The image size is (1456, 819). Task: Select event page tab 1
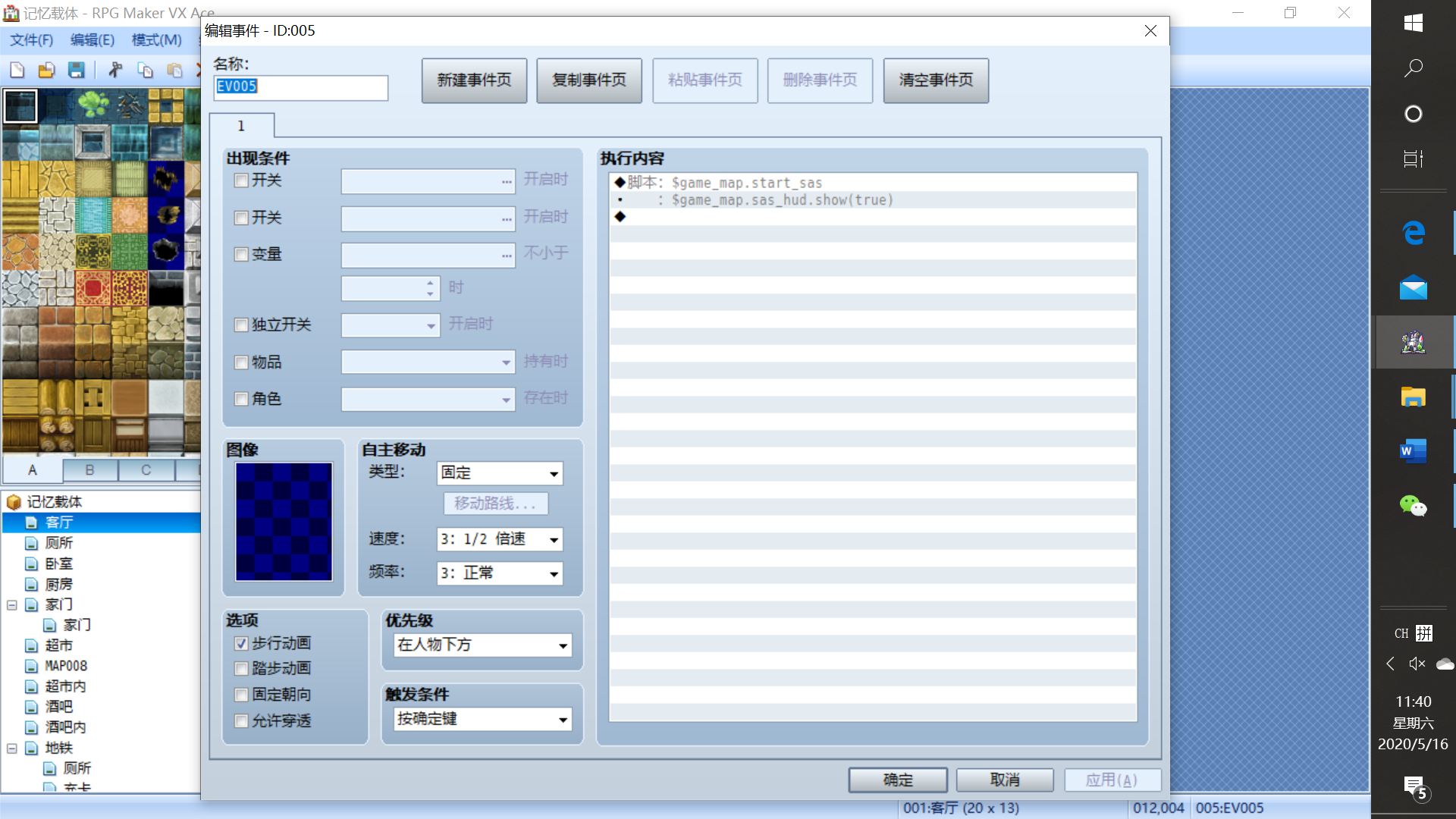pyautogui.click(x=241, y=126)
